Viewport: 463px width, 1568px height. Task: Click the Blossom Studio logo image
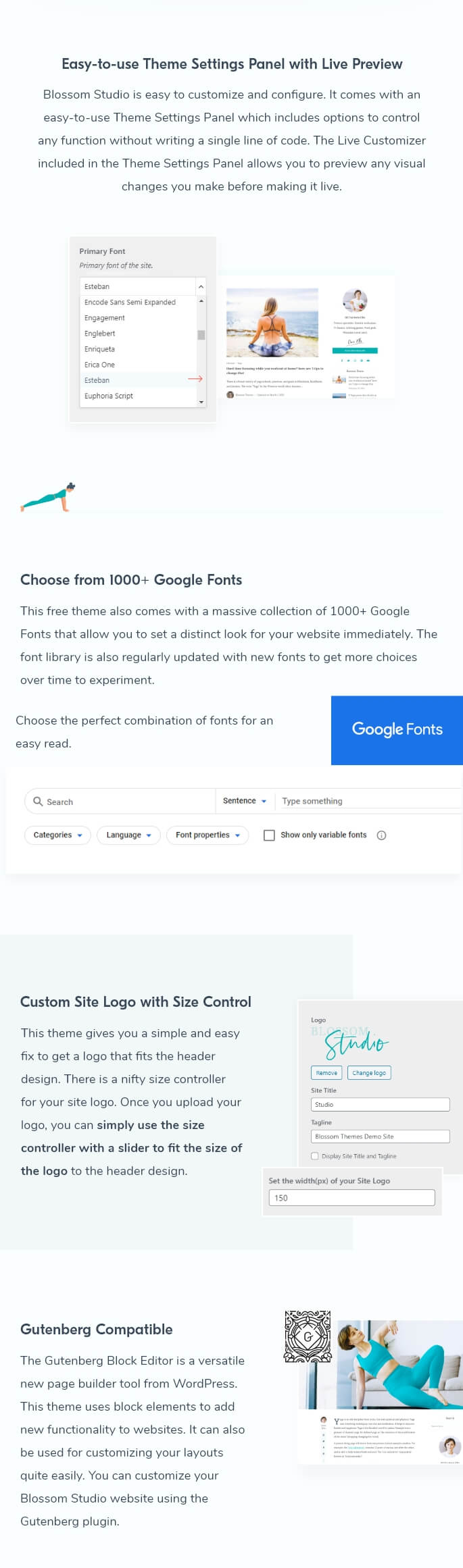pyautogui.click(x=351, y=1041)
